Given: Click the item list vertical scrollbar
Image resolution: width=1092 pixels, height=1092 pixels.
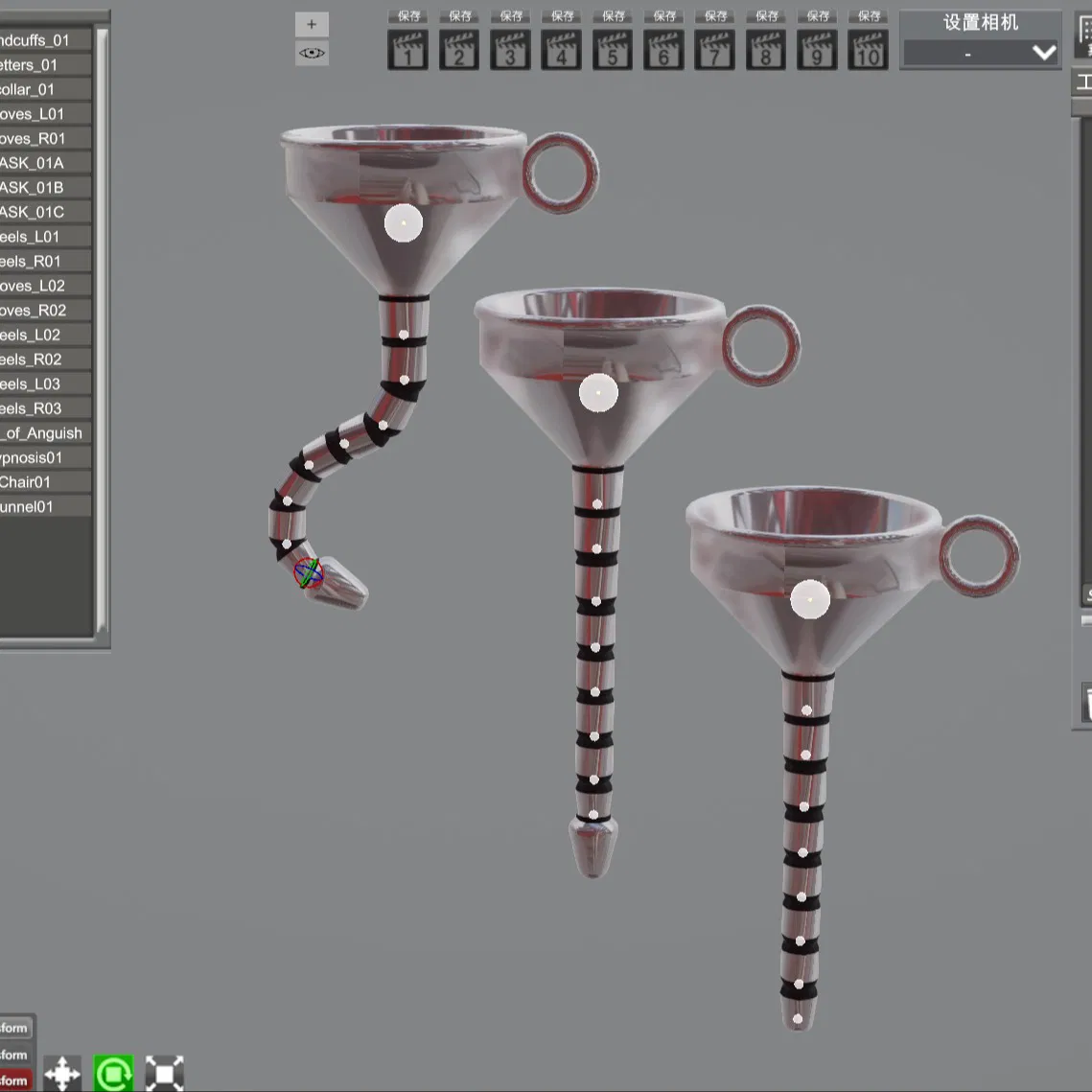Looking at the screenshot, I should click(x=102, y=331).
